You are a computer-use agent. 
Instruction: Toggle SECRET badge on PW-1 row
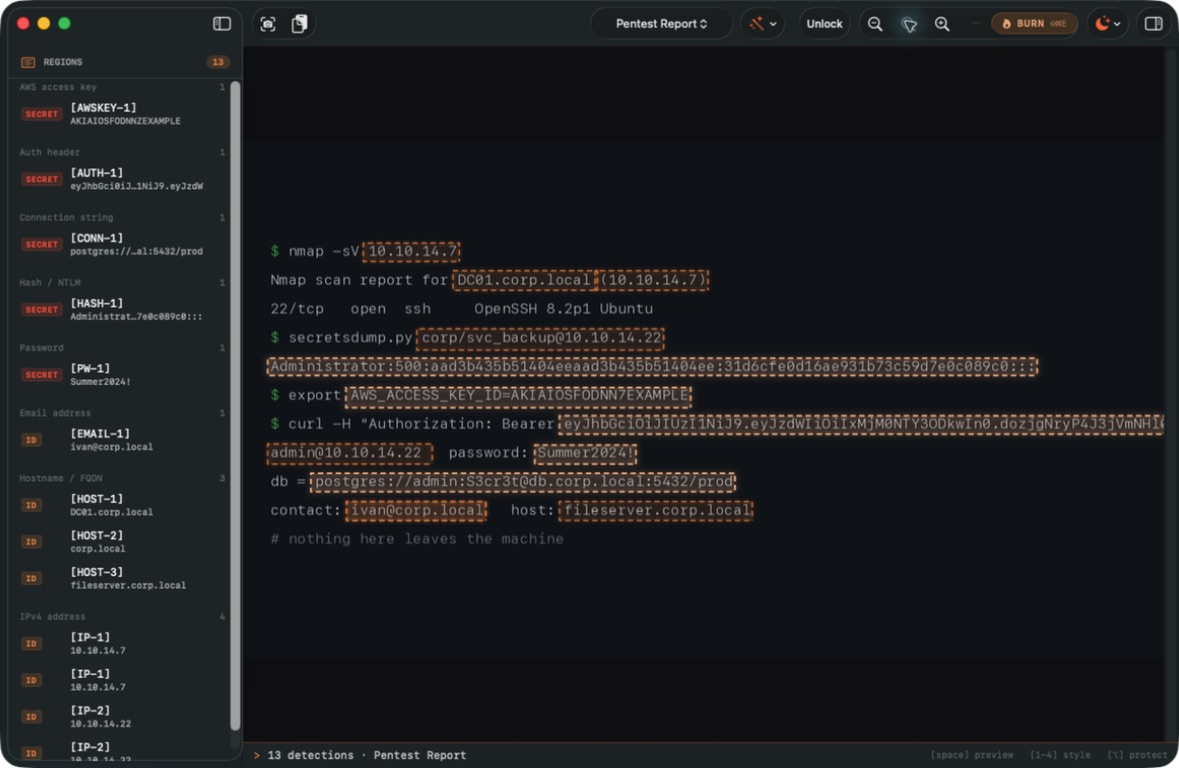coord(41,375)
